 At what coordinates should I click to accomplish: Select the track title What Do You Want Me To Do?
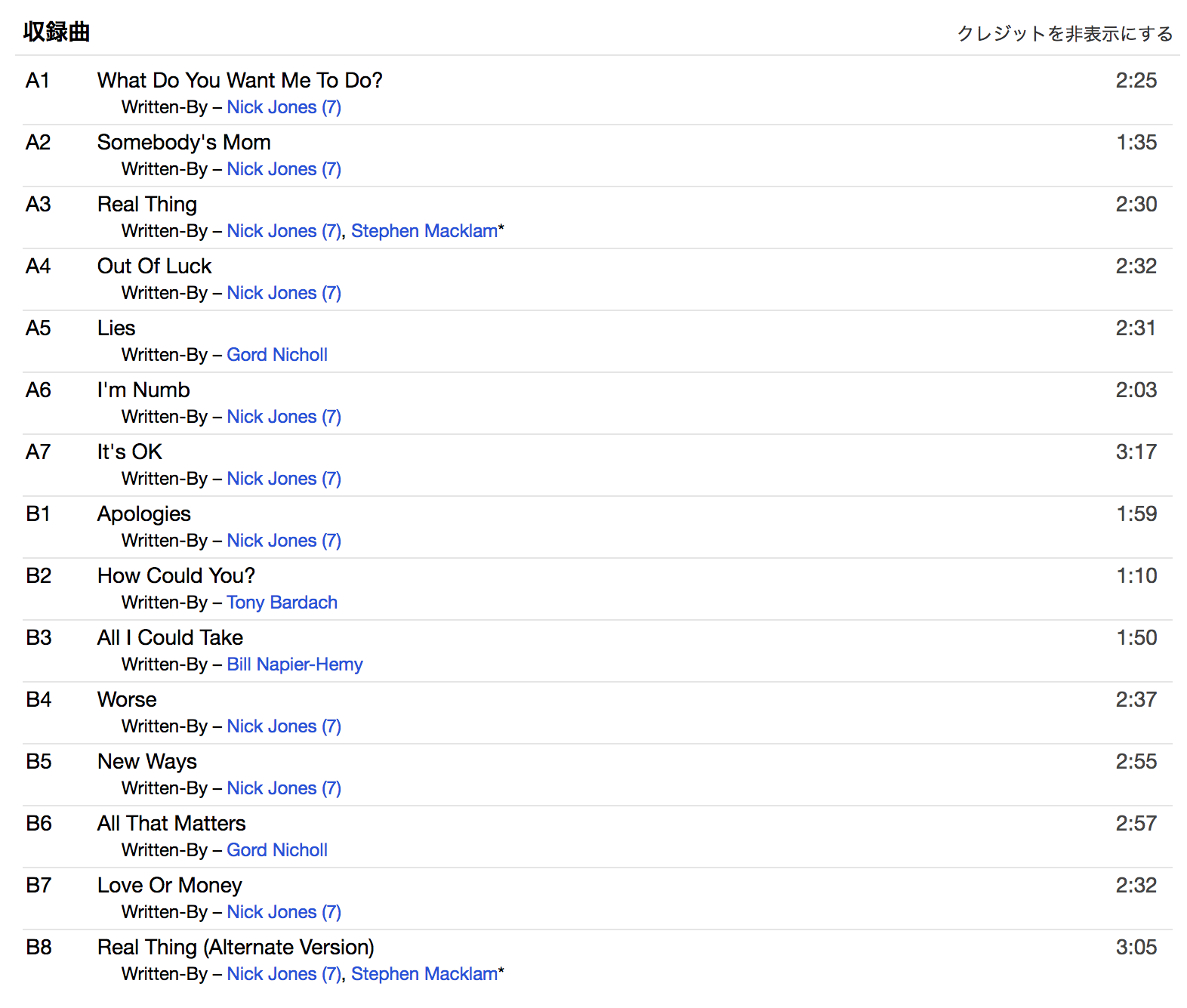coord(239,80)
